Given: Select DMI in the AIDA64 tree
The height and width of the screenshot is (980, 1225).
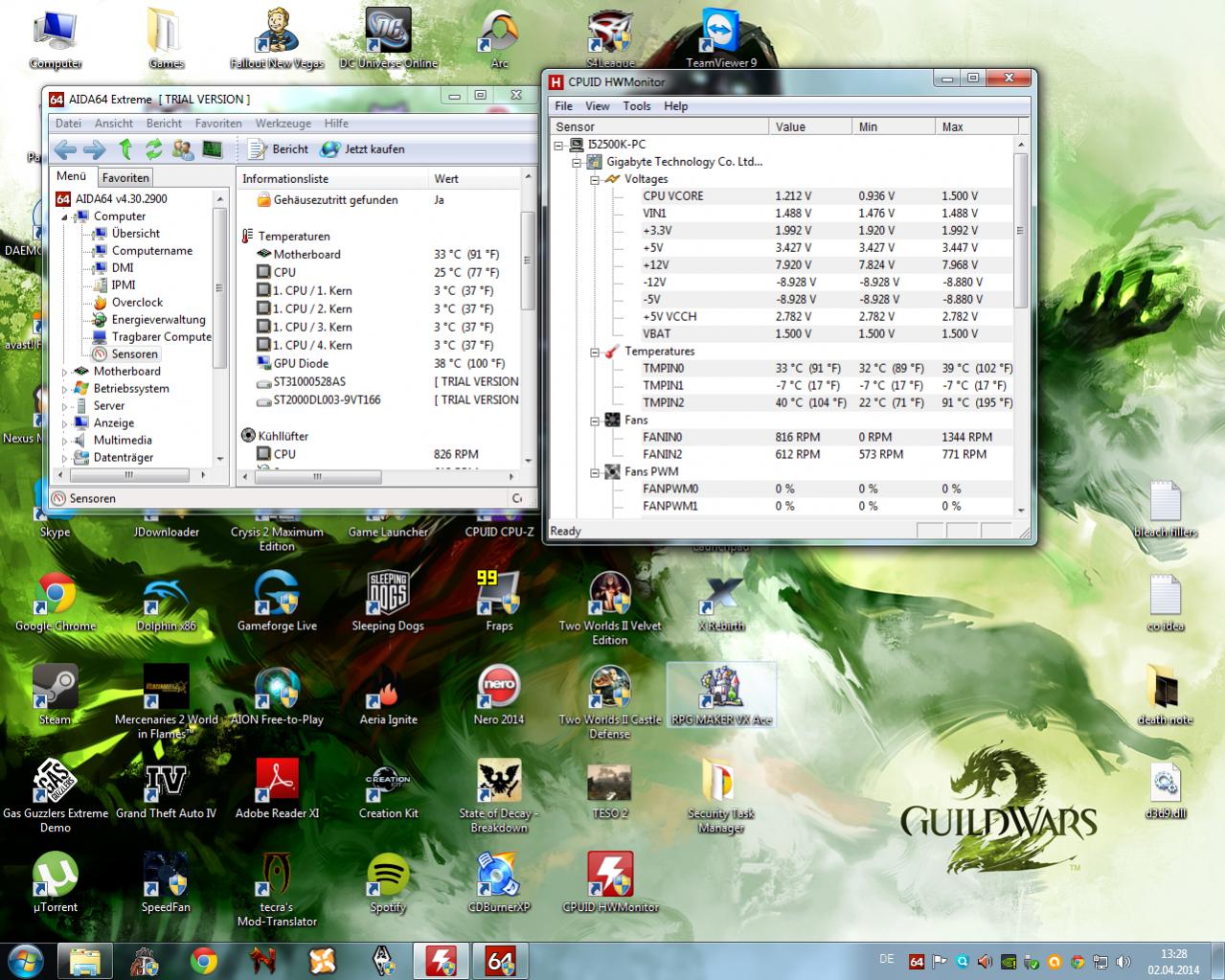Looking at the screenshot, I should [123, 268].
